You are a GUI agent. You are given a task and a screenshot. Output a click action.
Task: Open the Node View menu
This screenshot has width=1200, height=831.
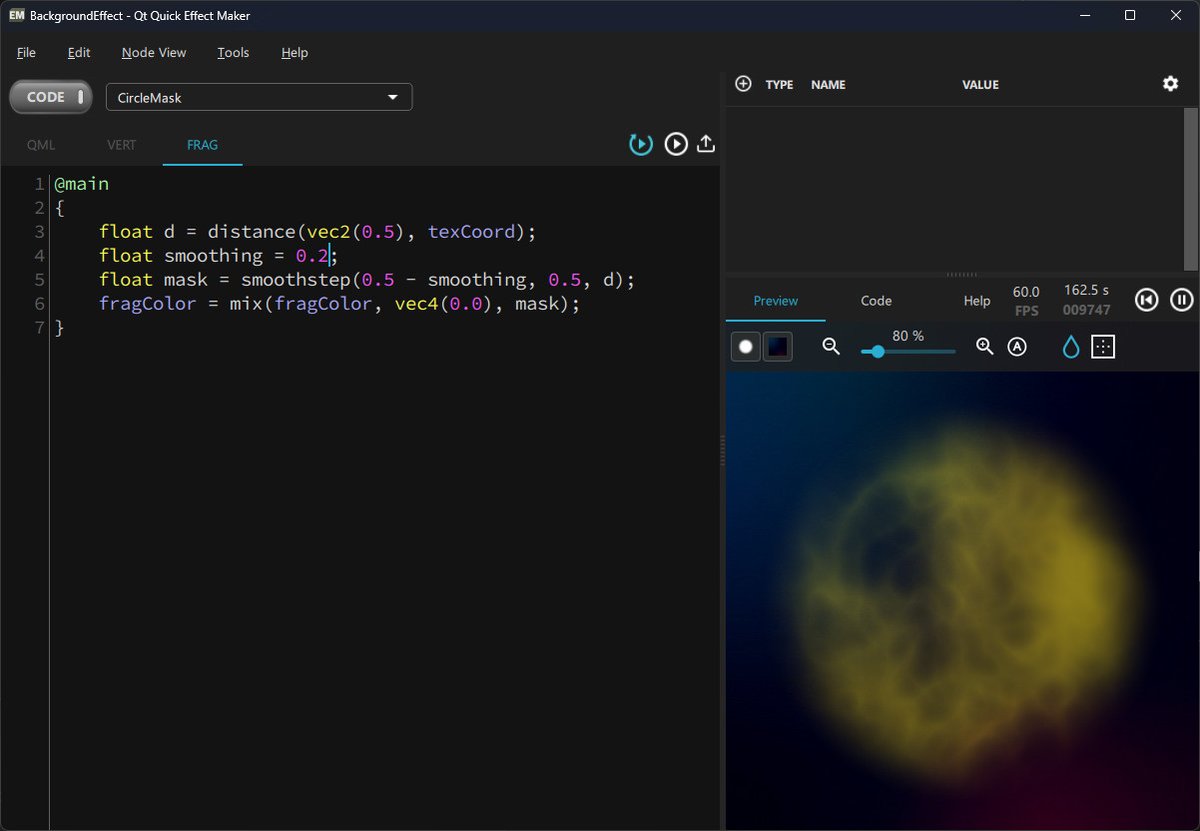click(x=154, y=52)
